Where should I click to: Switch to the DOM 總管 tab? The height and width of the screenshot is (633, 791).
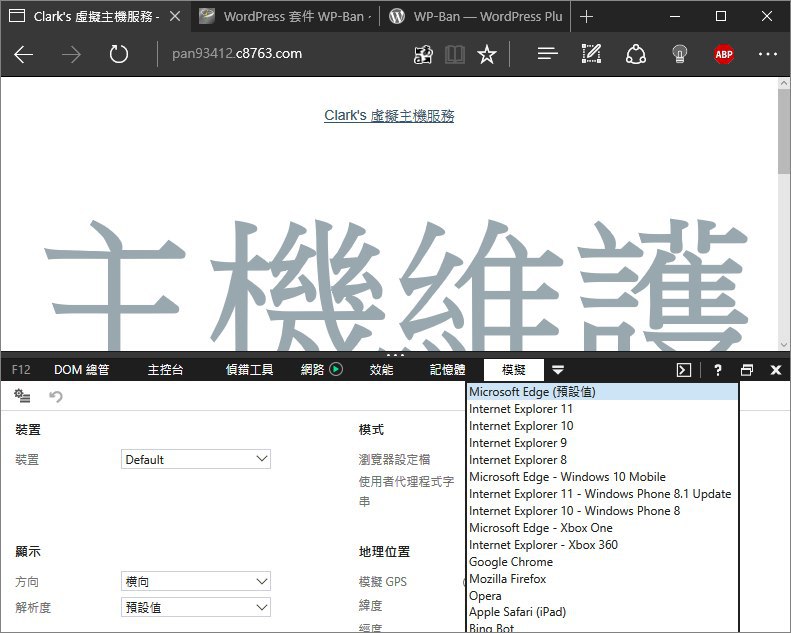(x=81, y=369)
